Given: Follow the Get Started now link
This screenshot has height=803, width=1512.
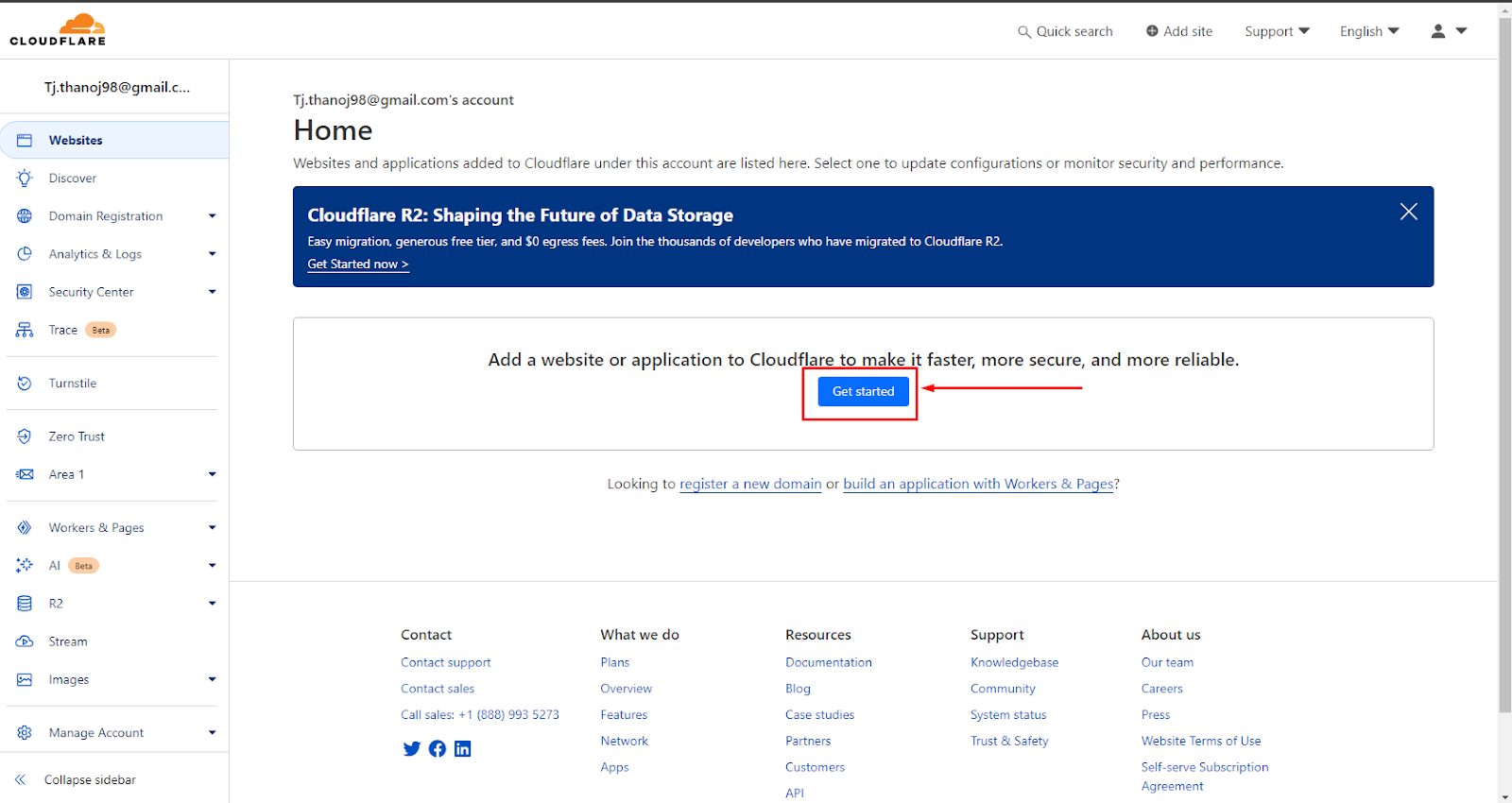Looking at the screenshot, I should 358,265.
